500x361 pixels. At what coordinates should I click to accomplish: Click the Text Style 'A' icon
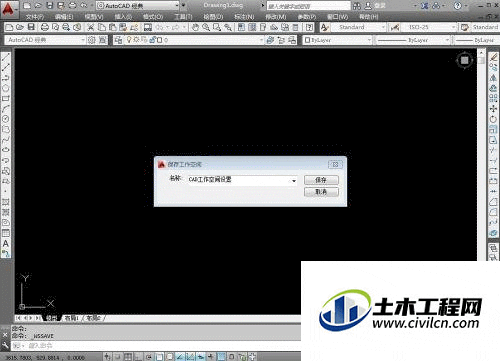[x=325, y=27]
